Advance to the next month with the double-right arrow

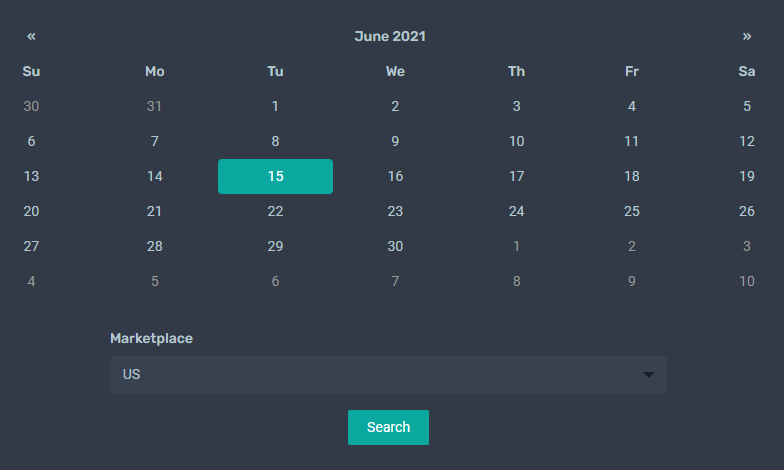point(746,36)
